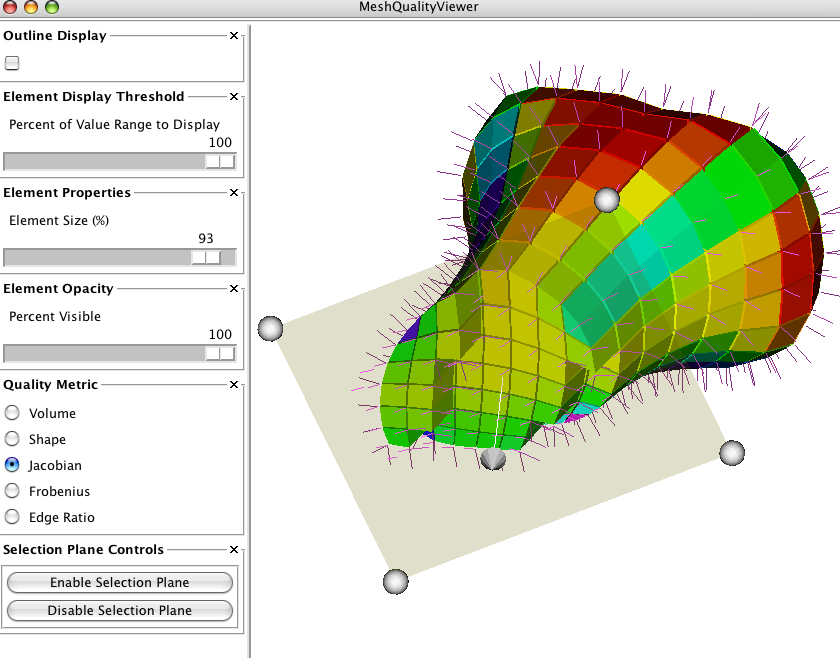840x658 pixels.
Task: Click the Percent Visible opacity slider
Action: pyautogui.click(x=220, y=354)
